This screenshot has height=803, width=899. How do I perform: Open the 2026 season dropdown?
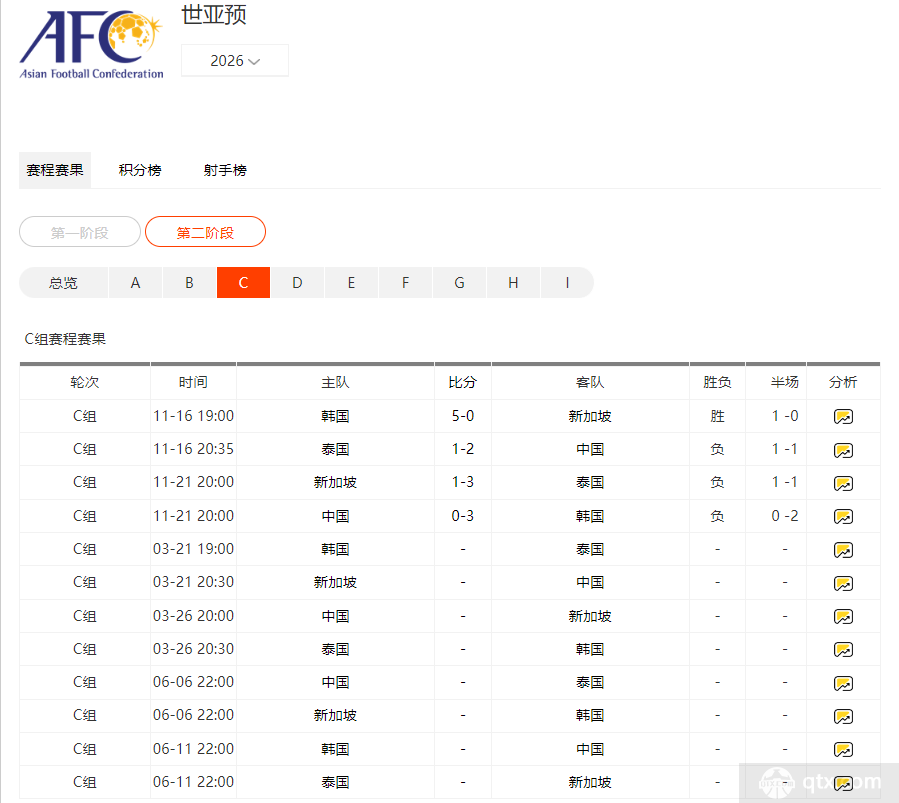[x=234, y=60]
